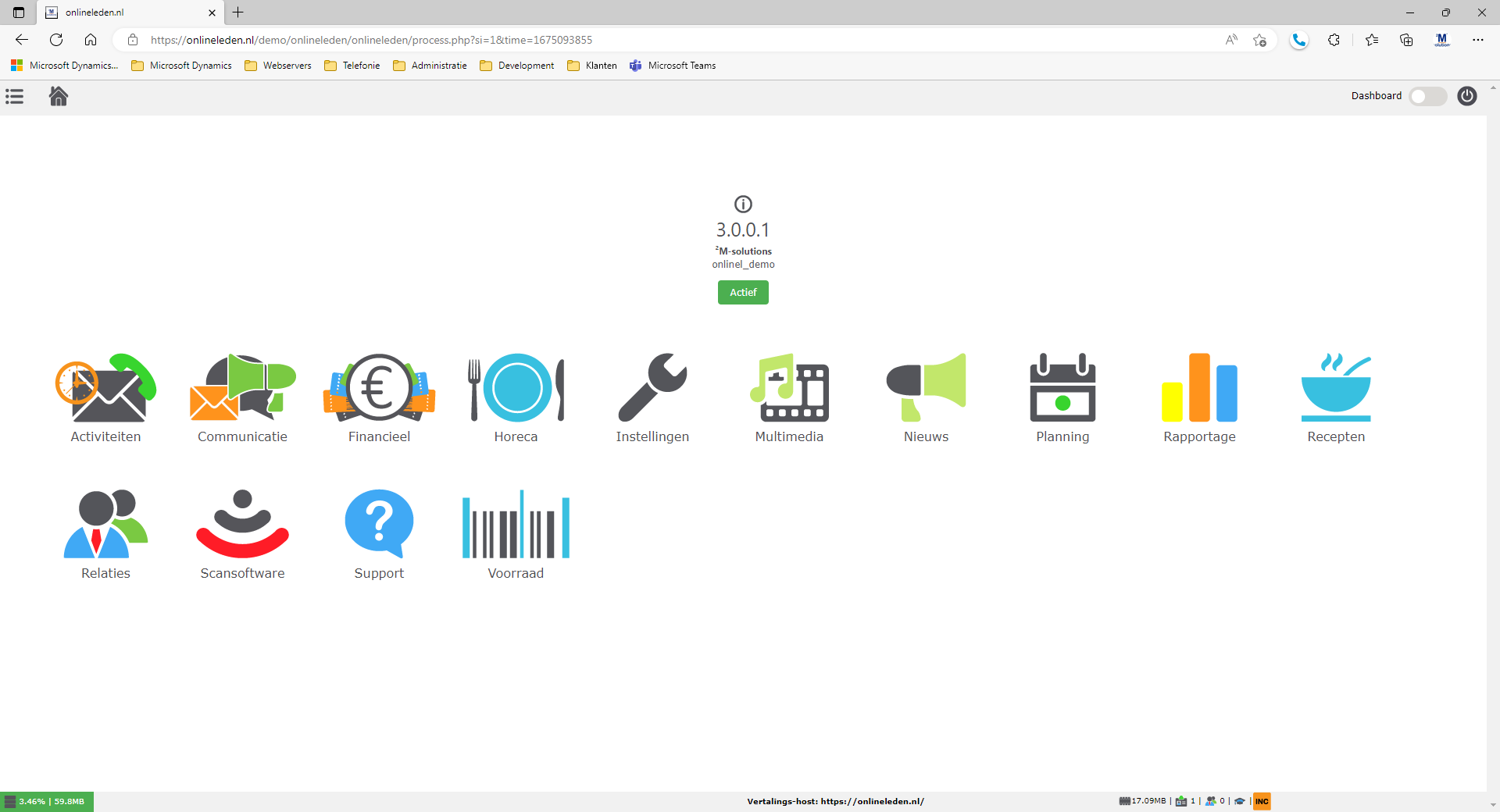Expand the Klanten bookmarks folder
This screenshot has width=1500, height=812.
pos(592,66)
